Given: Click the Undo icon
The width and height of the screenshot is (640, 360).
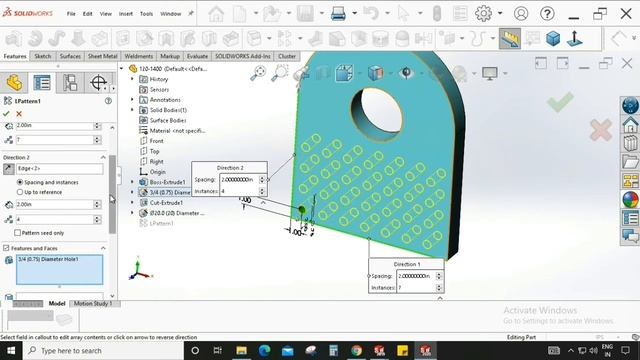Looking at the screenshot, I should click(x=371, y=13).
